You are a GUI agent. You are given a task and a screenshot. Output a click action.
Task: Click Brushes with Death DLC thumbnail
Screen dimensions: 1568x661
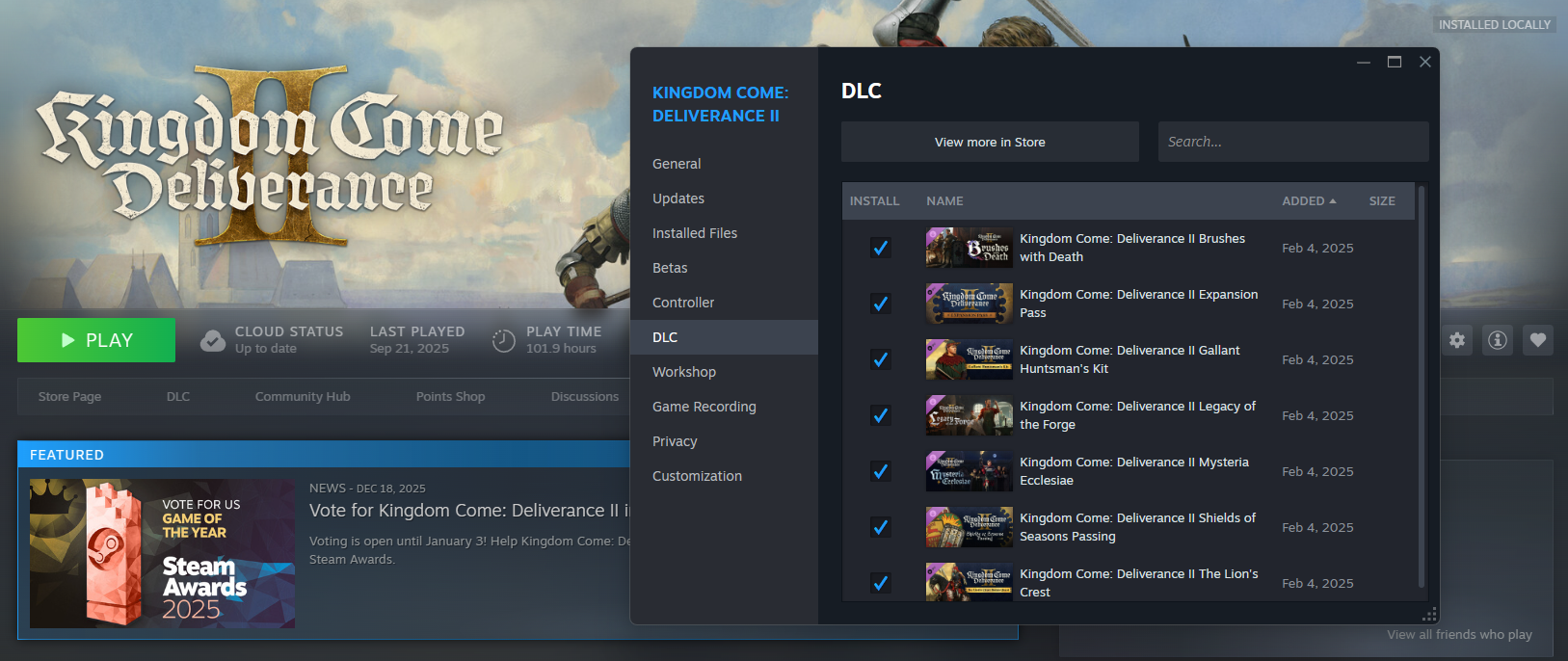pyautogui.click(x=970, y=248)
